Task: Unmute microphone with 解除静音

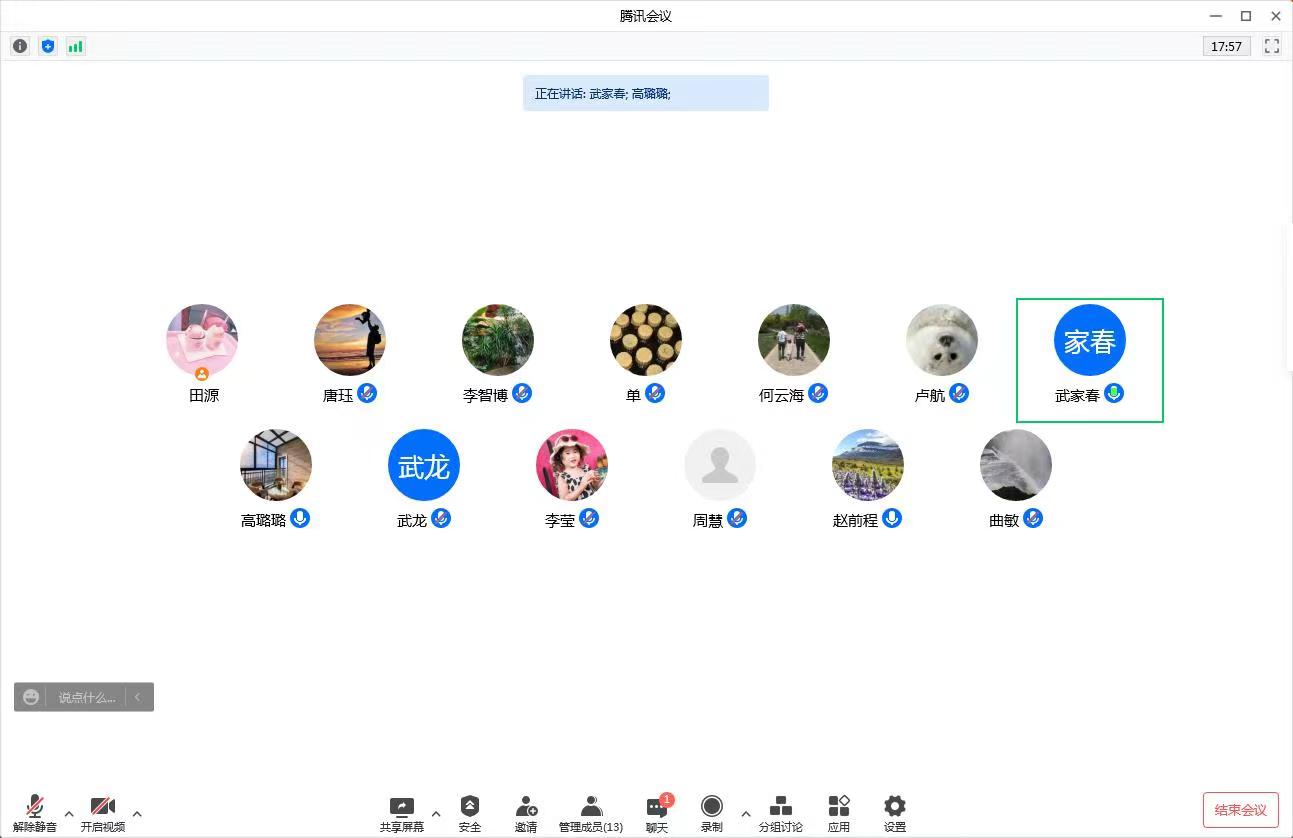Action: tap(35, 813)
